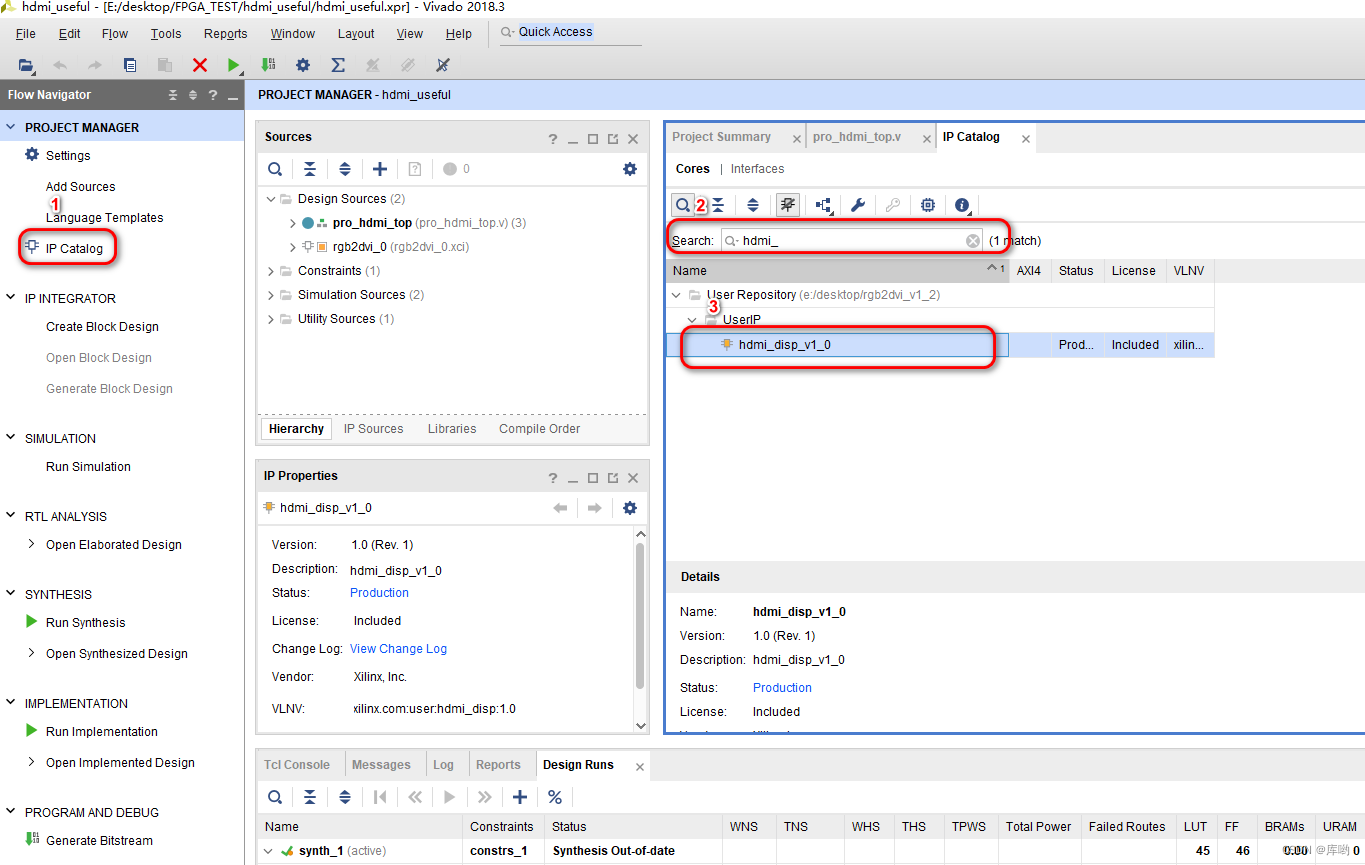Click Add Sources plus icon in Sources panel

(380, 169)
